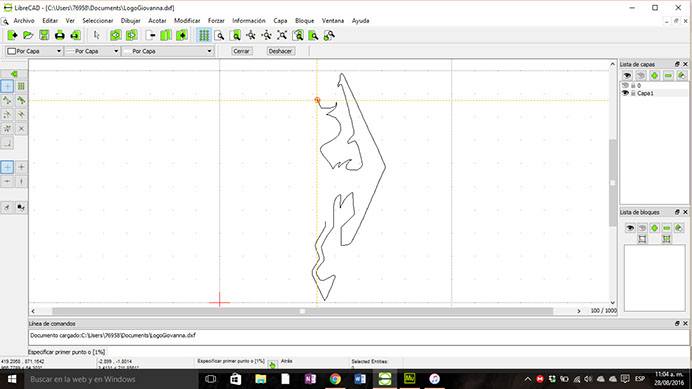Open the Forzar menu
This screenshot has width=692, height=389.
[x=216, y=21]
